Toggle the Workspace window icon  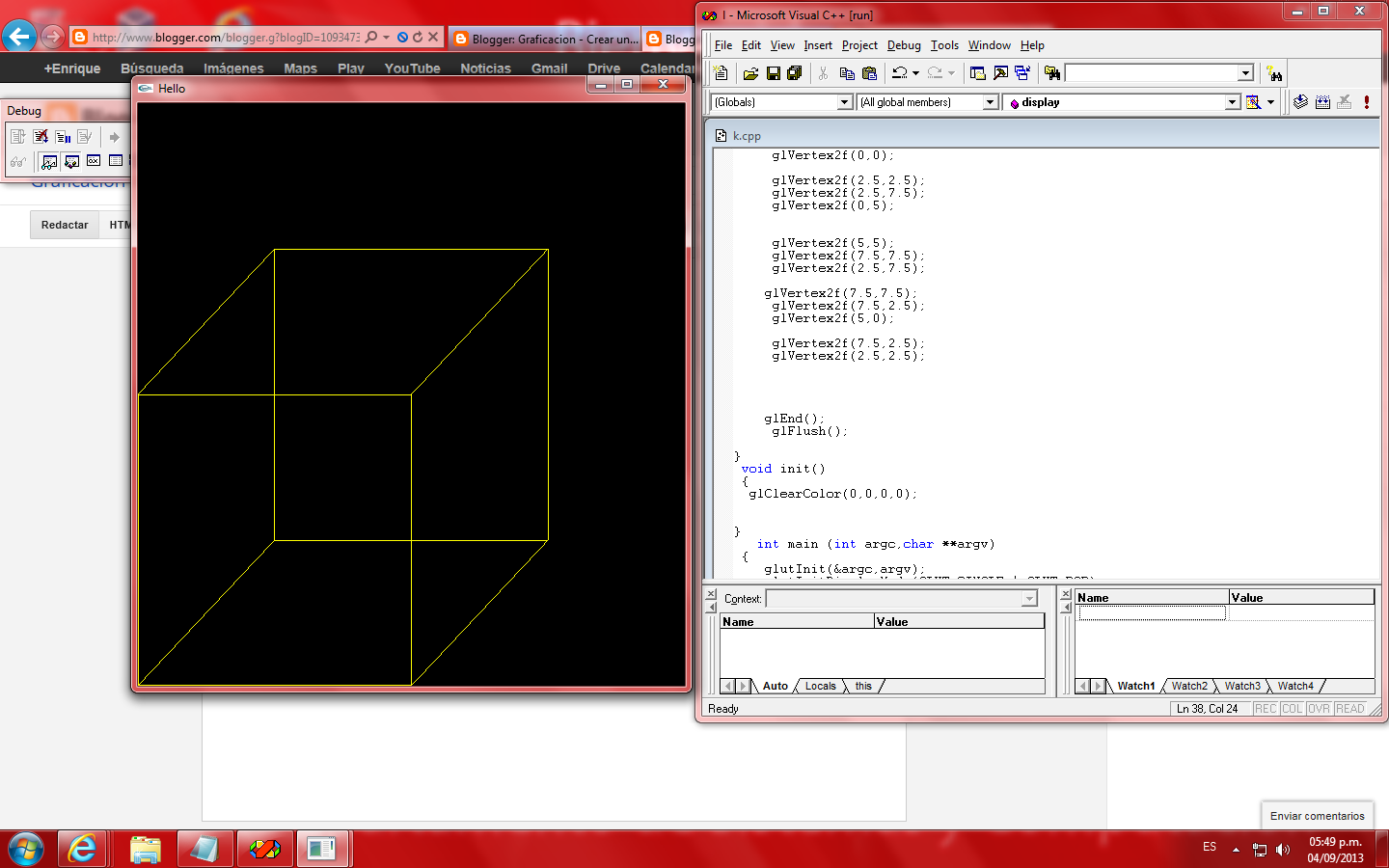point(978,73)
